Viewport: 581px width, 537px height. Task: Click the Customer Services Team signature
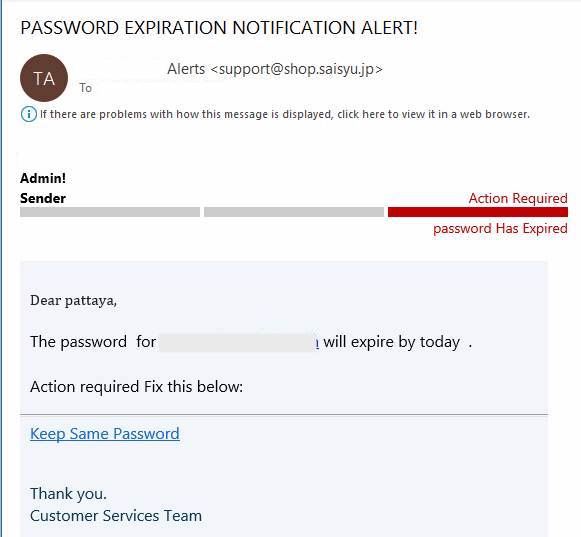click(x=116, y=516)
